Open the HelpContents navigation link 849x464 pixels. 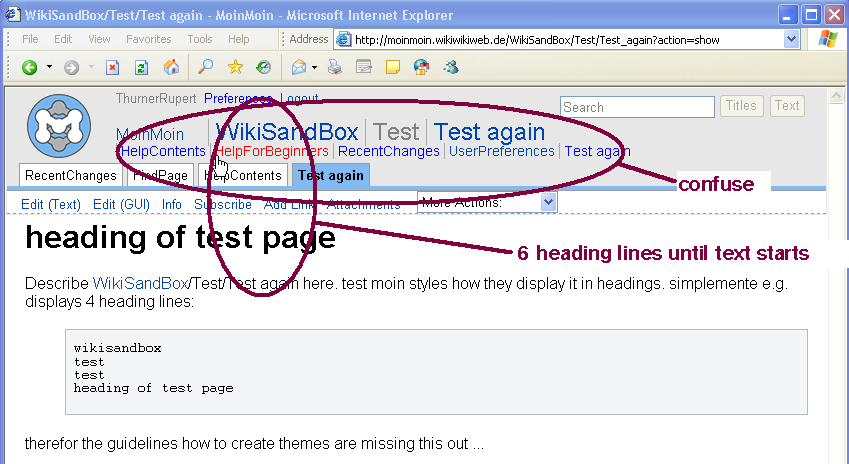click(x=163, y=151)
